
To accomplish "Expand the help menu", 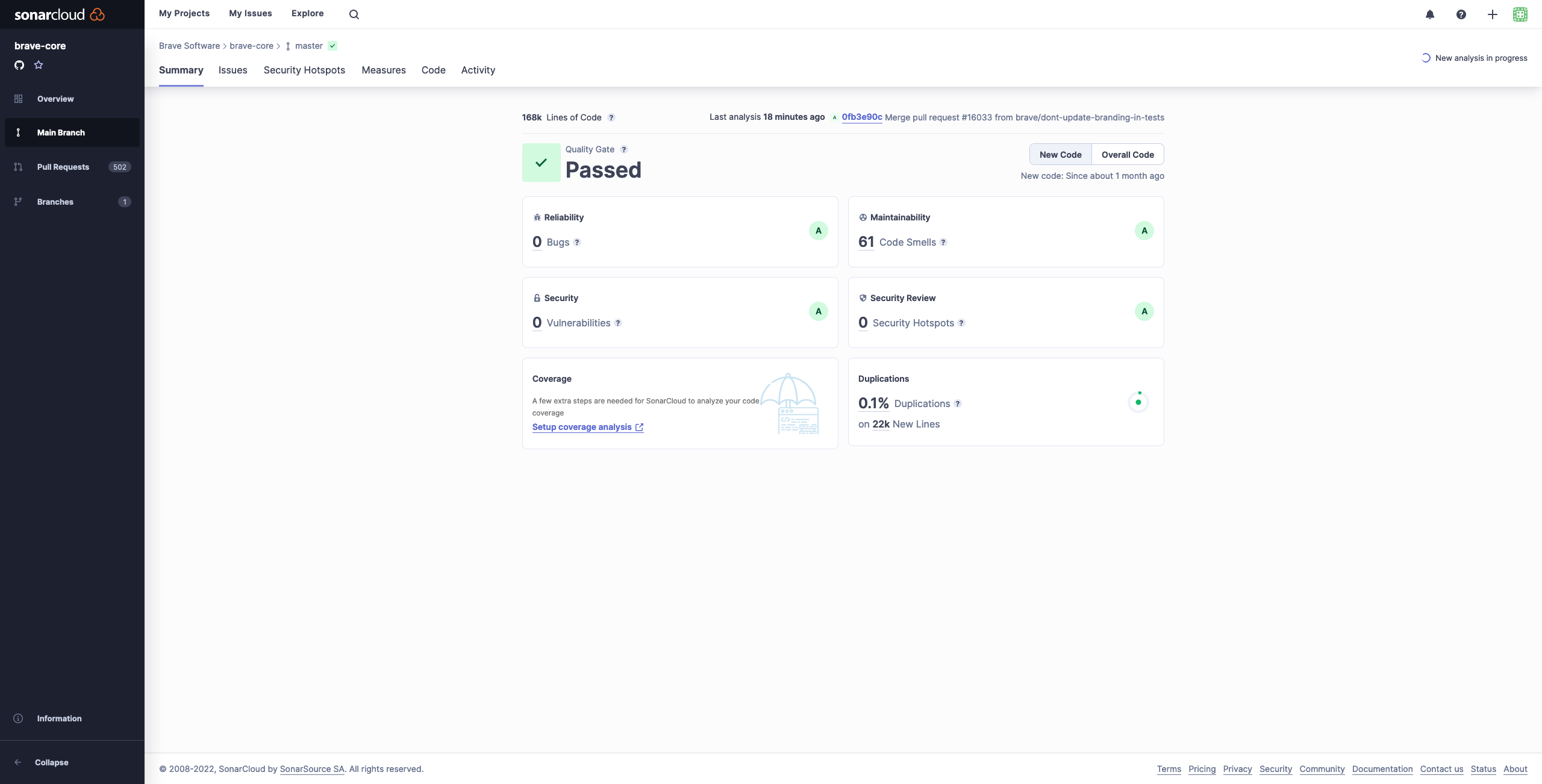I will coord(1461,14).
